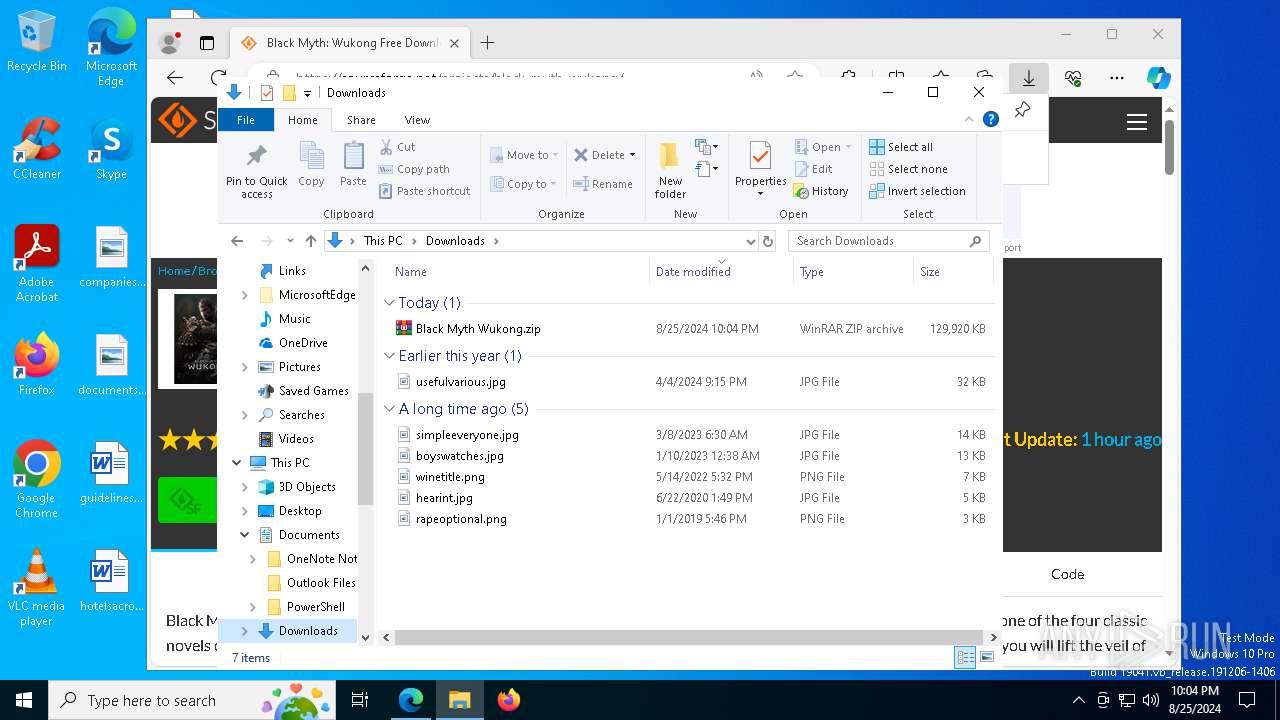Expand the Pictures tree node

(x=245, y=367)
